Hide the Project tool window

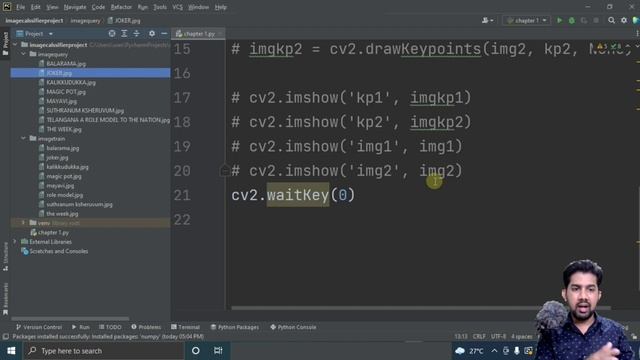pos(164,33)
